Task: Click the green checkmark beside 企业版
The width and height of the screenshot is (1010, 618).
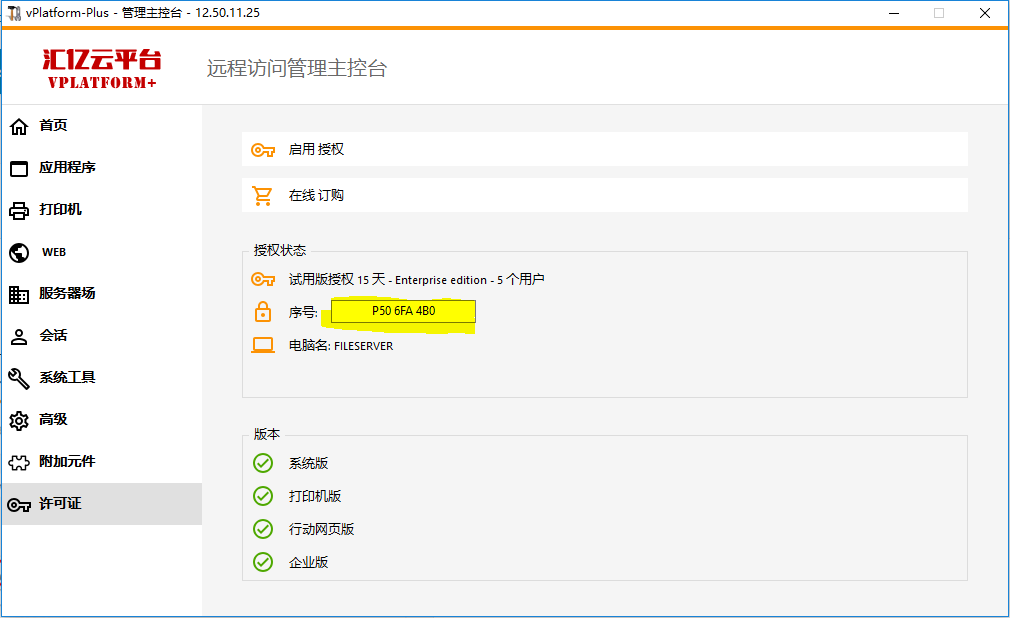Action: 263,562
